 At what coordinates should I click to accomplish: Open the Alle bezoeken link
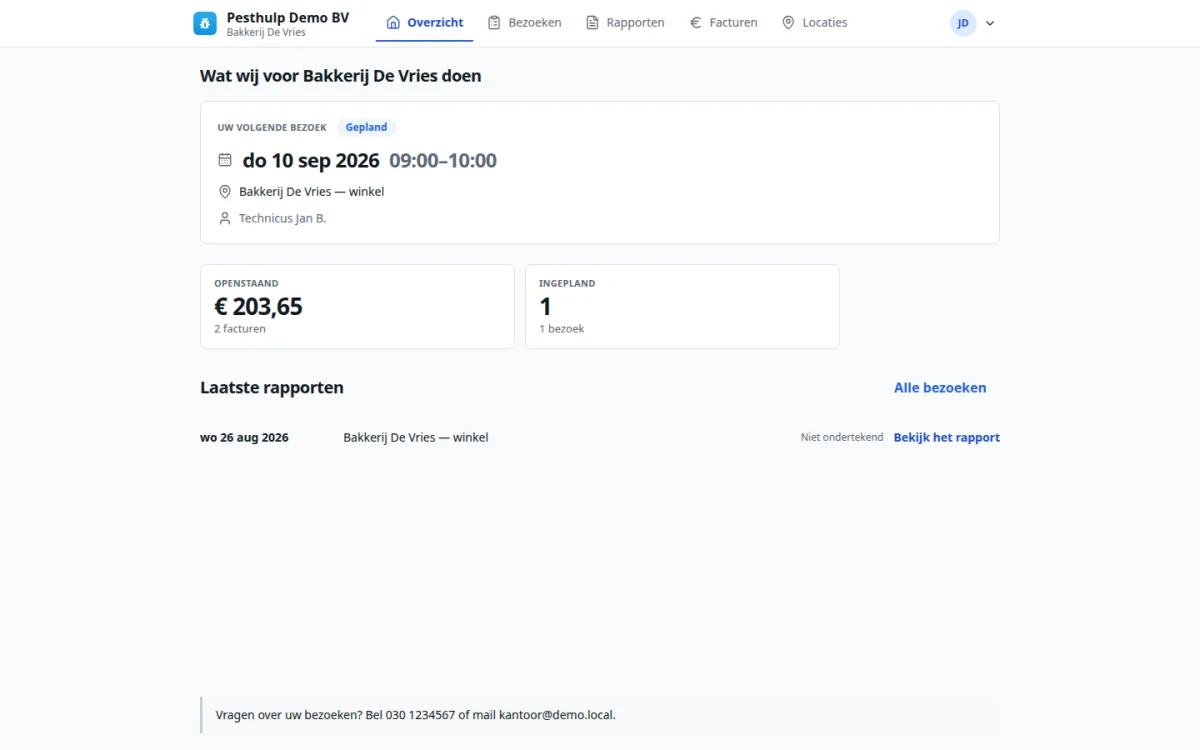(940, 388)
